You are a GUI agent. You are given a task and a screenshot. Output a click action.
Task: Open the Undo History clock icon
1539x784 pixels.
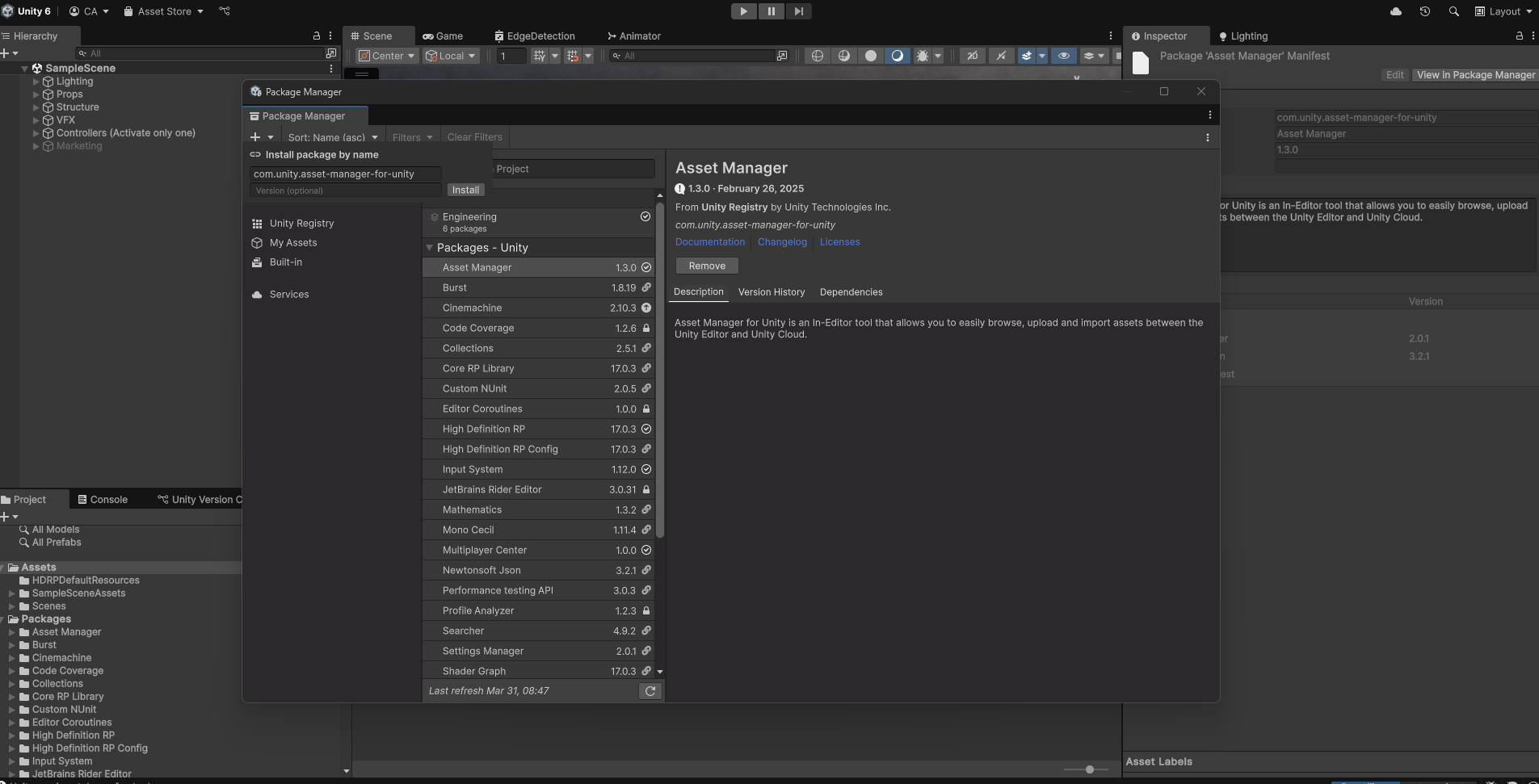1425,11
